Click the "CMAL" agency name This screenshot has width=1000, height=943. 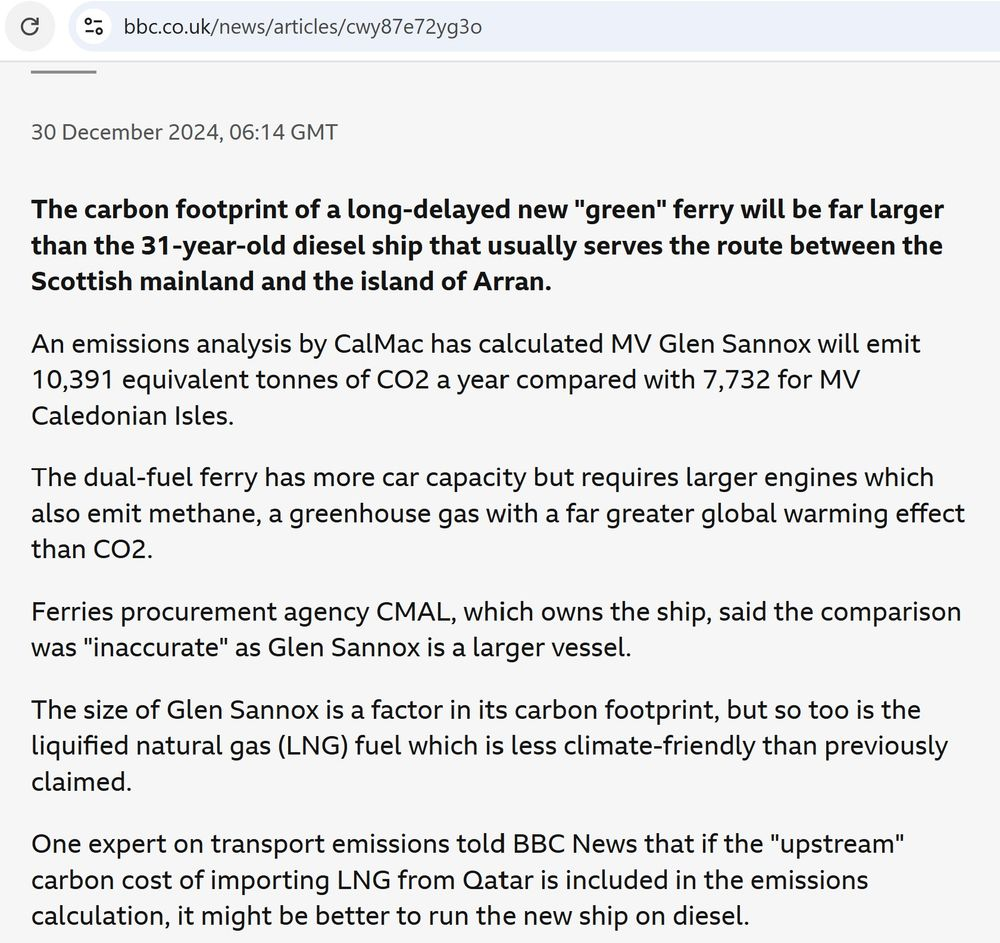pyautogui.click(x=404, y=611)
